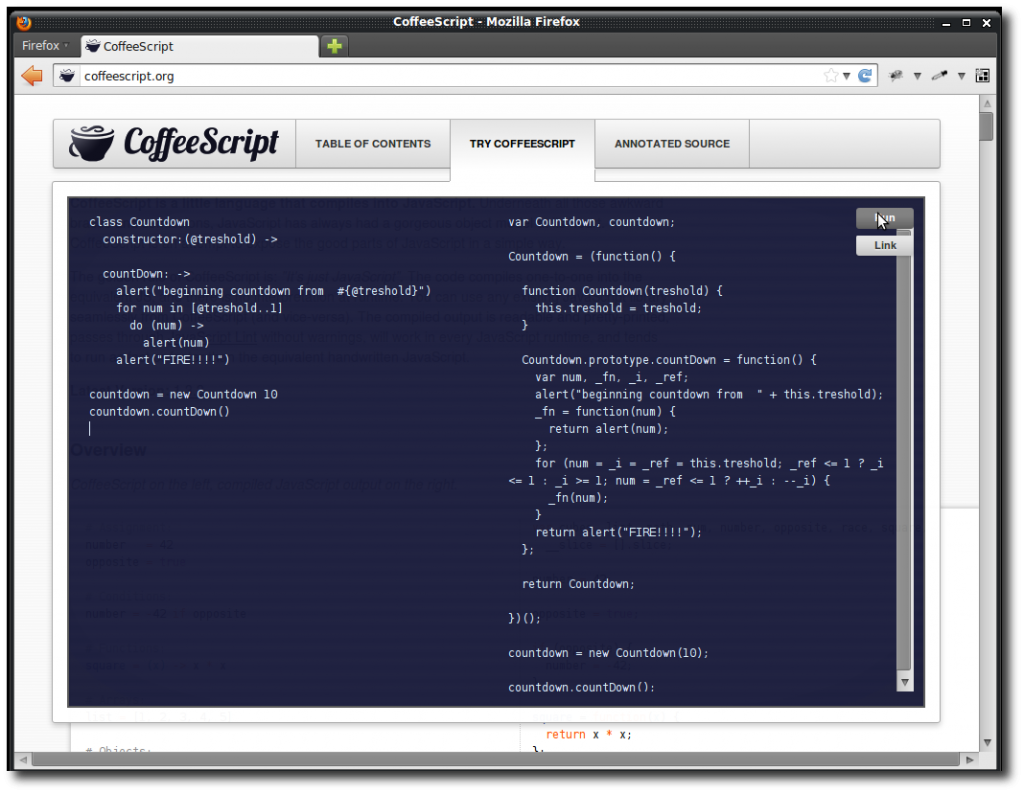Go back using the orange back arrow
The width and height of the screenshot is (1024, 793).
pos(30,75)
